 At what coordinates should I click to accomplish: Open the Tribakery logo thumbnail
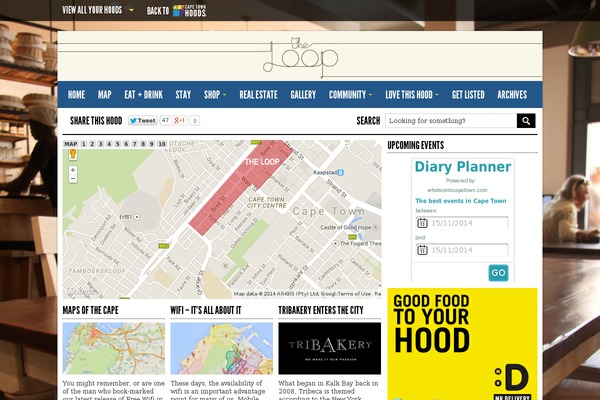click(329, 348)
